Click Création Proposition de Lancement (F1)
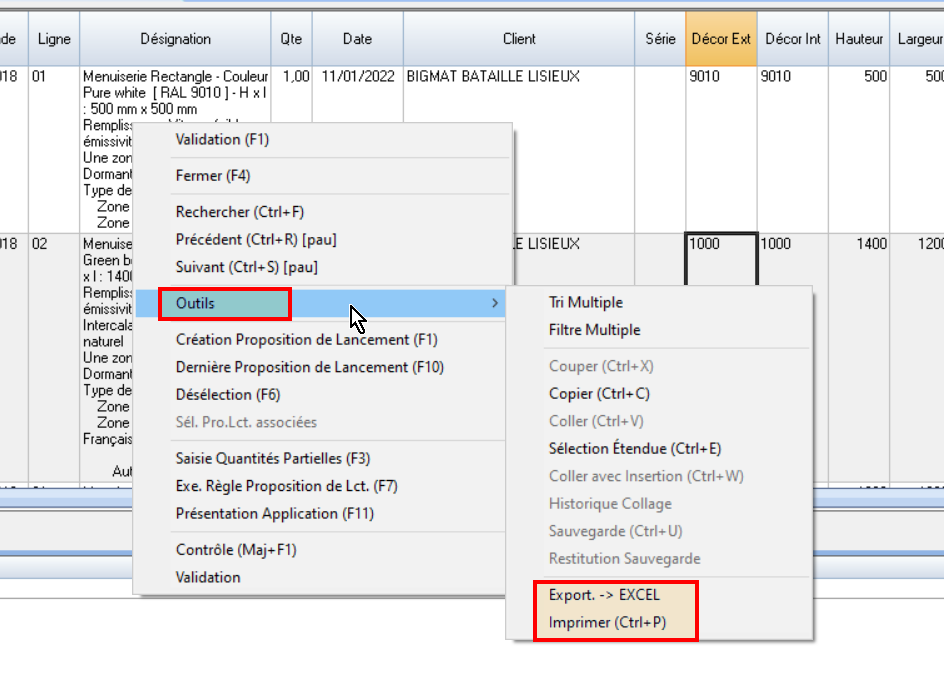 click(306, 340)
